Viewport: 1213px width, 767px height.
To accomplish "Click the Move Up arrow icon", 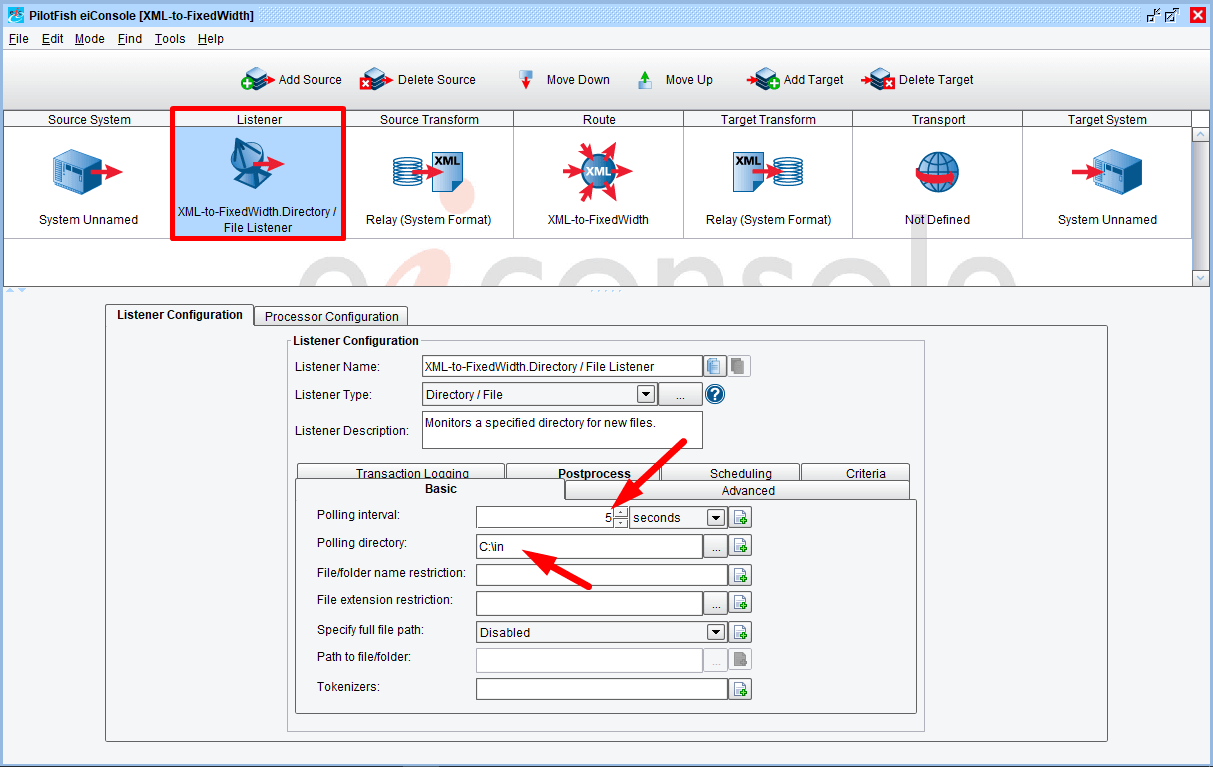I will pyautogui.click(x=645, y=80).
